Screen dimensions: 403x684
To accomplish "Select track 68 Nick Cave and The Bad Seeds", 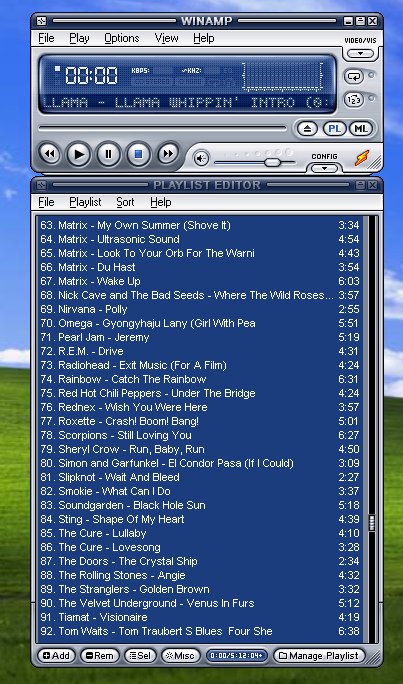I will coord(200,295).
